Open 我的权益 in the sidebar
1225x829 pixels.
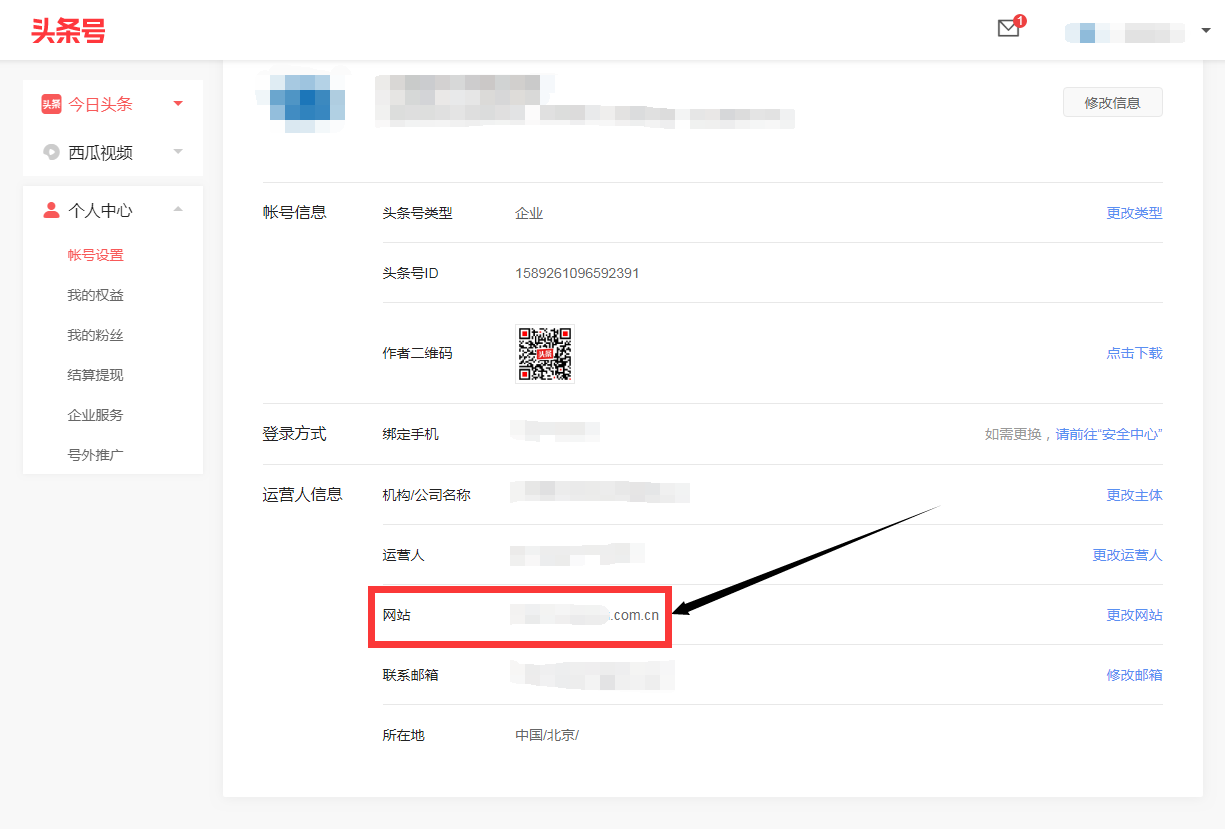tap(96, 295)
